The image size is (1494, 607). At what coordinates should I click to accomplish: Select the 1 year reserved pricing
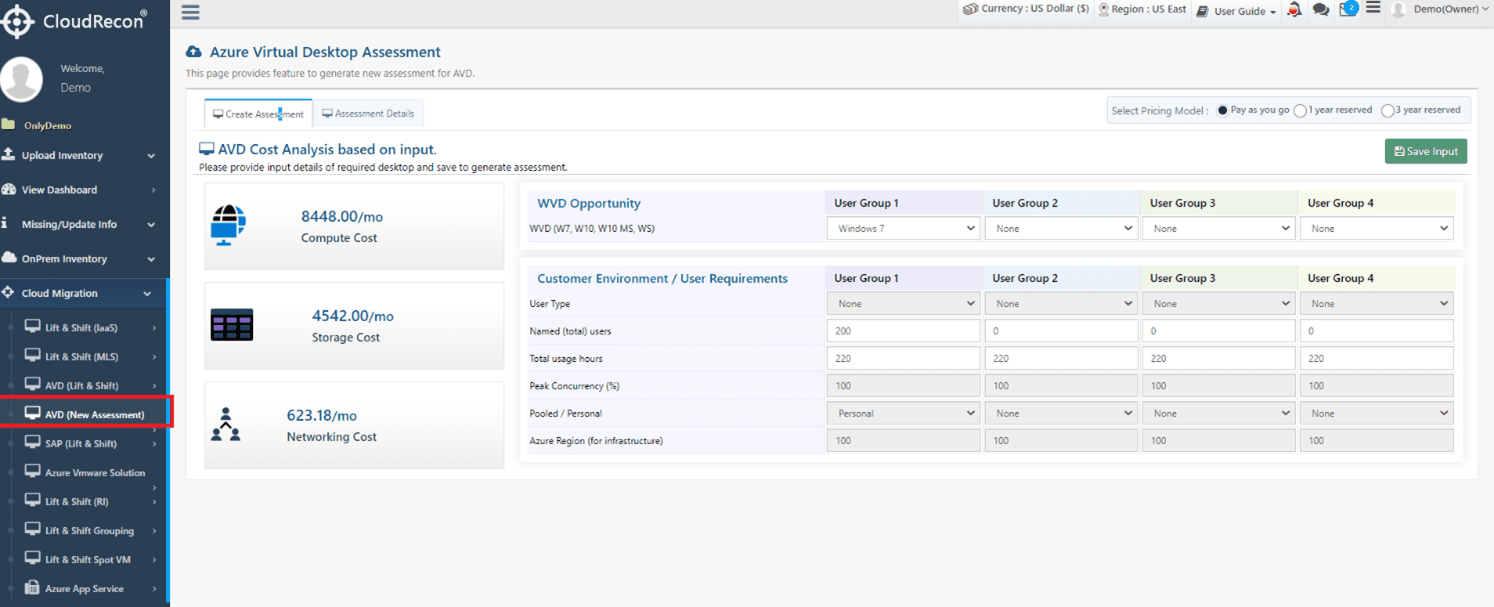[x=1300, y=111]
